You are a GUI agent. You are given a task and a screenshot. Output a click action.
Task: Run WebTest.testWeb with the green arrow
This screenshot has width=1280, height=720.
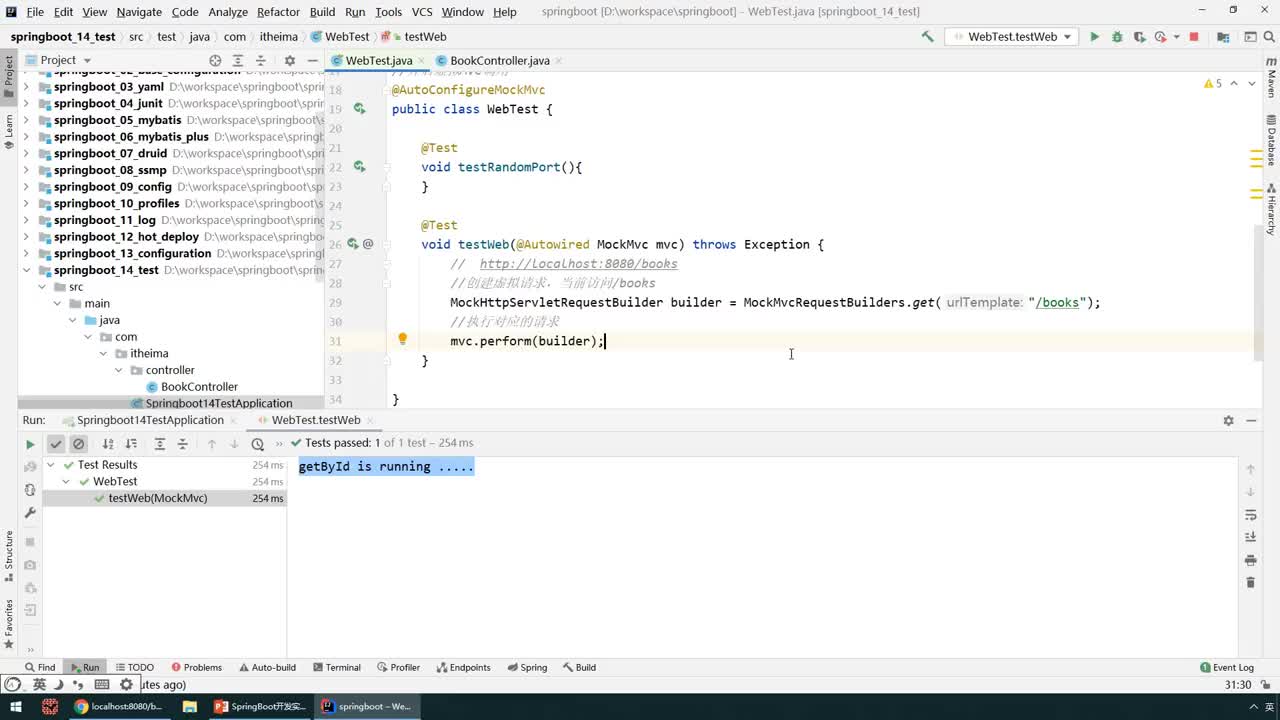1094,37
